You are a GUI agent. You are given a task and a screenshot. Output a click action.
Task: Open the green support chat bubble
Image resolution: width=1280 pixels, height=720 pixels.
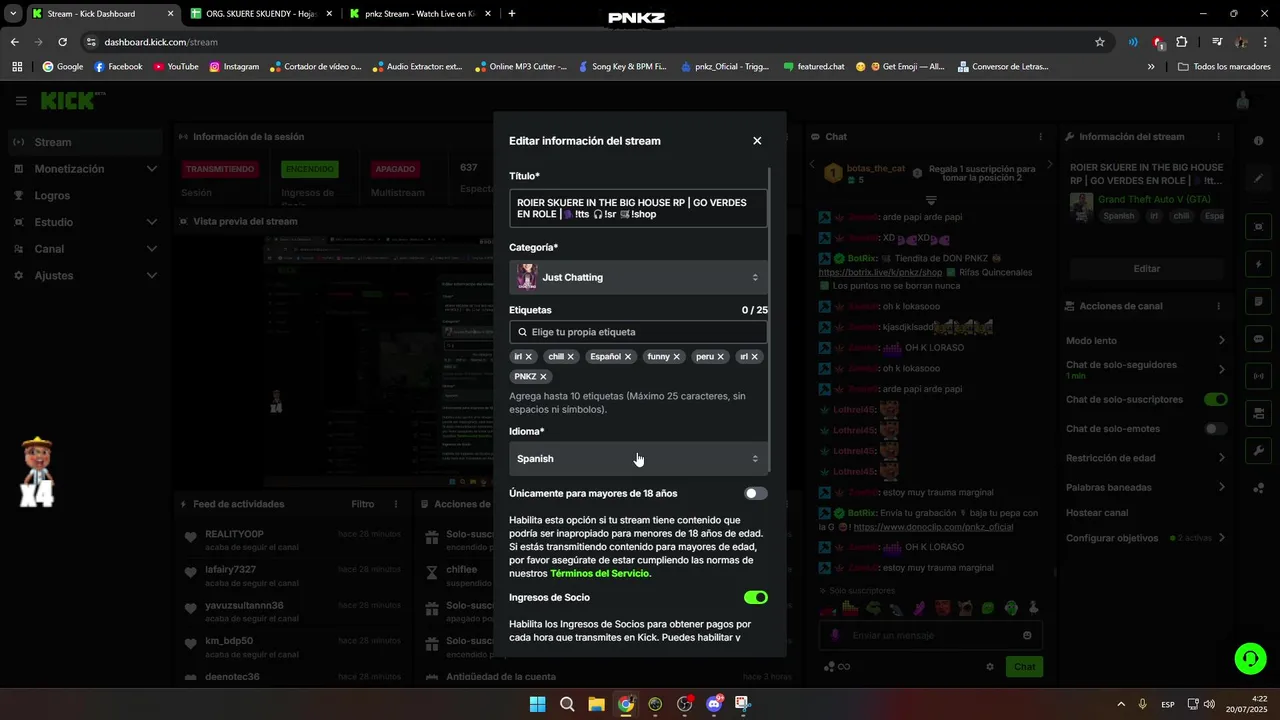click(x=1250, y=658)
